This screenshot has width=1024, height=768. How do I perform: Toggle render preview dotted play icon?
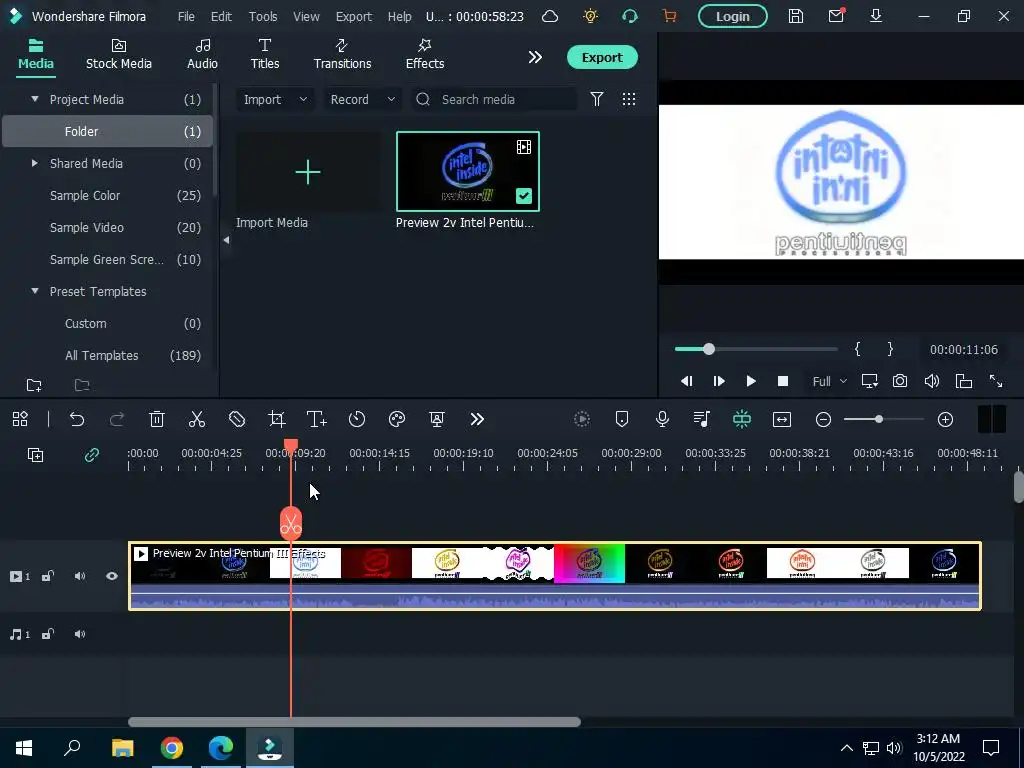click(582, 419)
